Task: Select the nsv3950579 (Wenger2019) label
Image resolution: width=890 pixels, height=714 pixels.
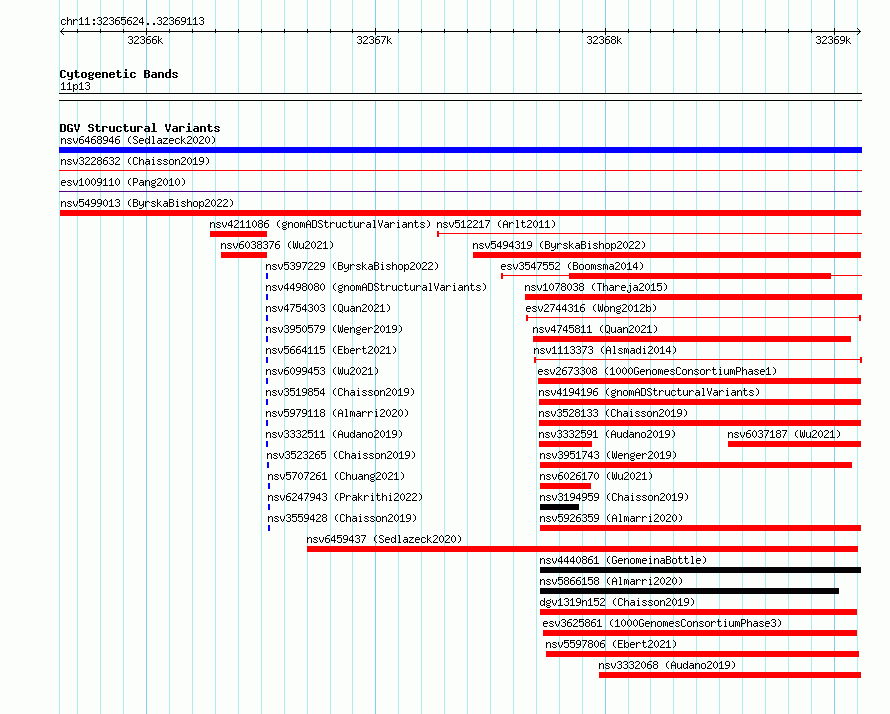Action: [x=334, y=329]
